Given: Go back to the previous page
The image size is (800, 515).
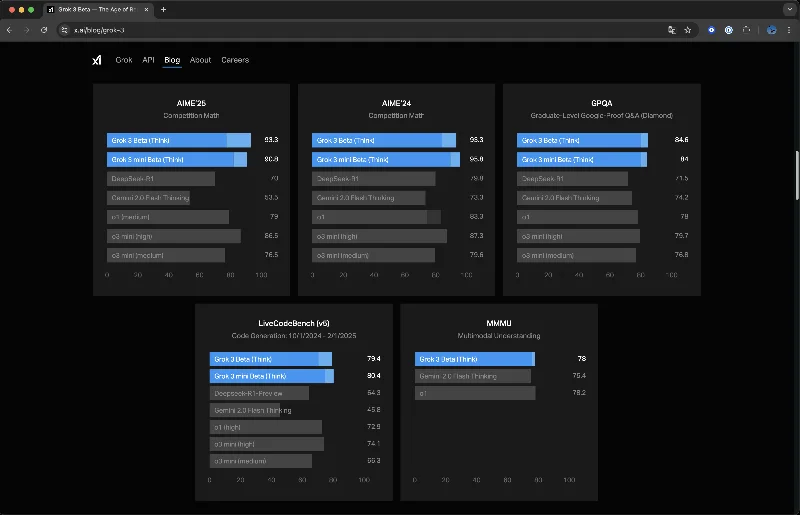Looking at the screenshot, I should coord(10,30).
